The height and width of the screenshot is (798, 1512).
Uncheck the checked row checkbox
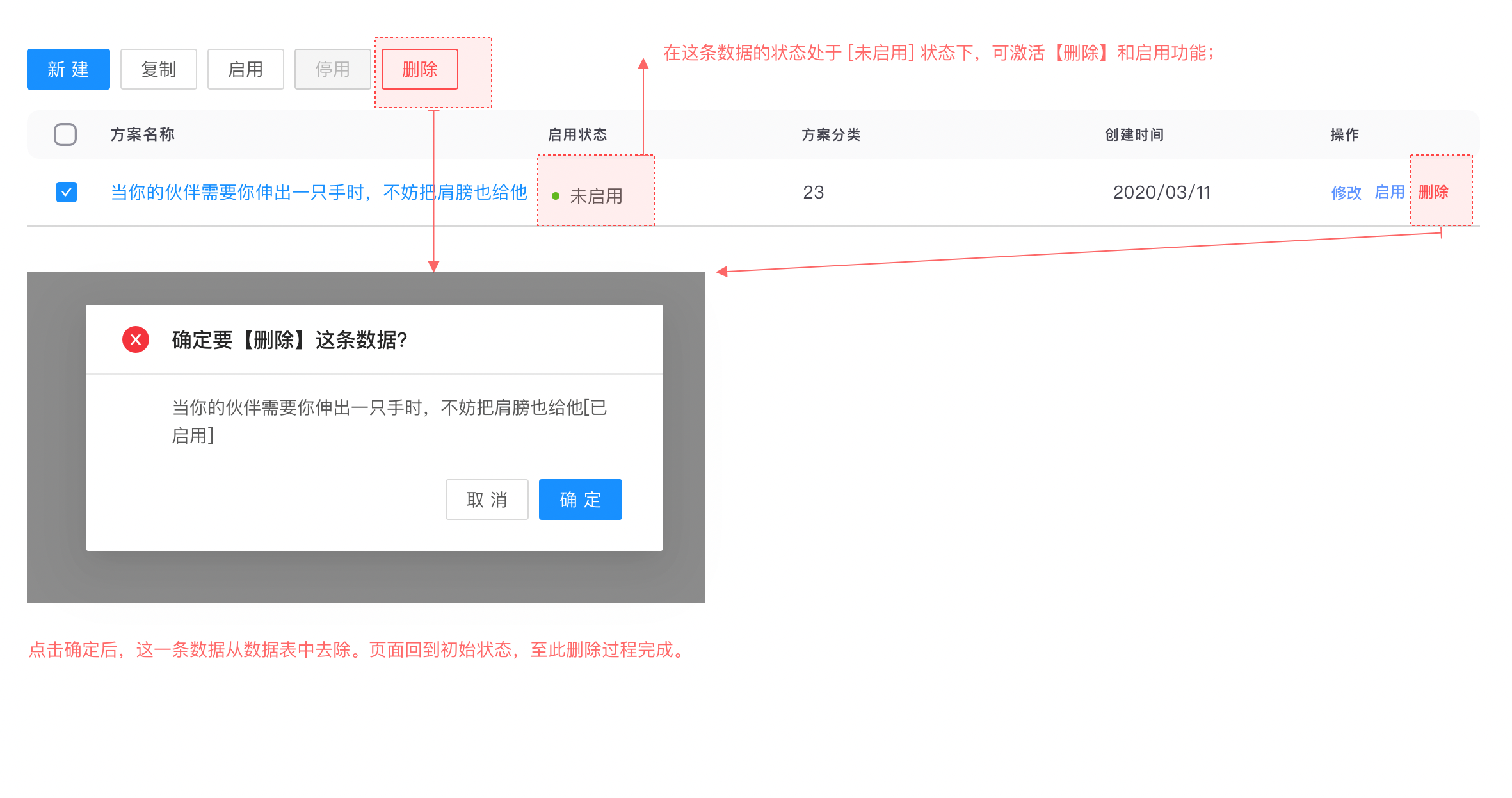coord(67,192)
